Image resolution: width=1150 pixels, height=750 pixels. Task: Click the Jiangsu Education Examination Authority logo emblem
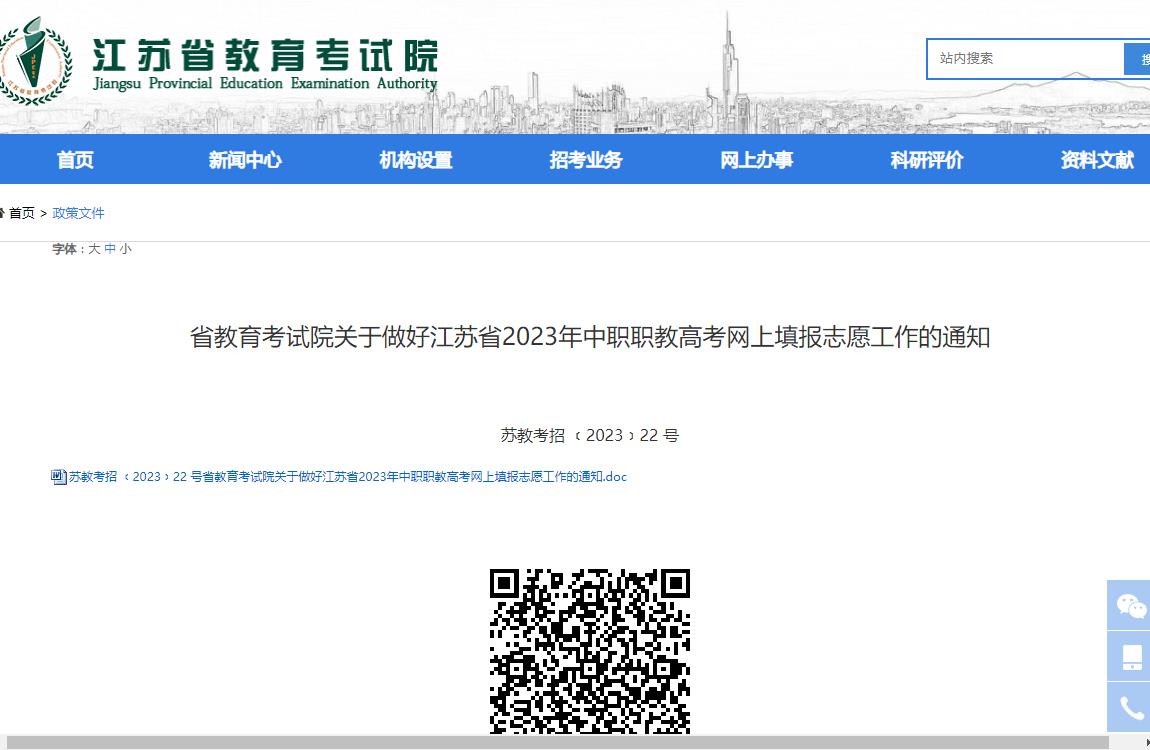click(x=34, y=62)
